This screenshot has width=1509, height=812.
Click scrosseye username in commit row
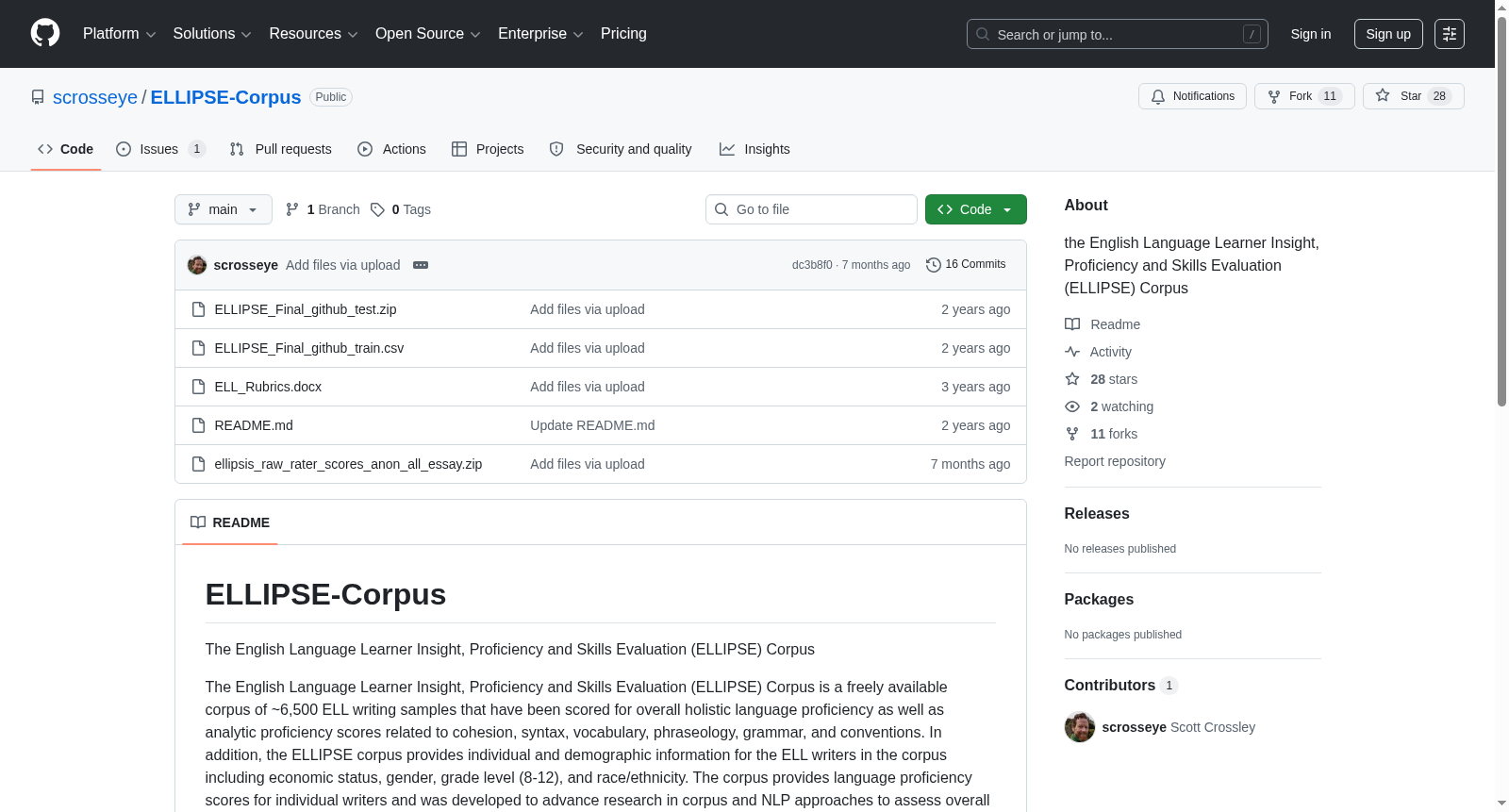tap(246, 265)
